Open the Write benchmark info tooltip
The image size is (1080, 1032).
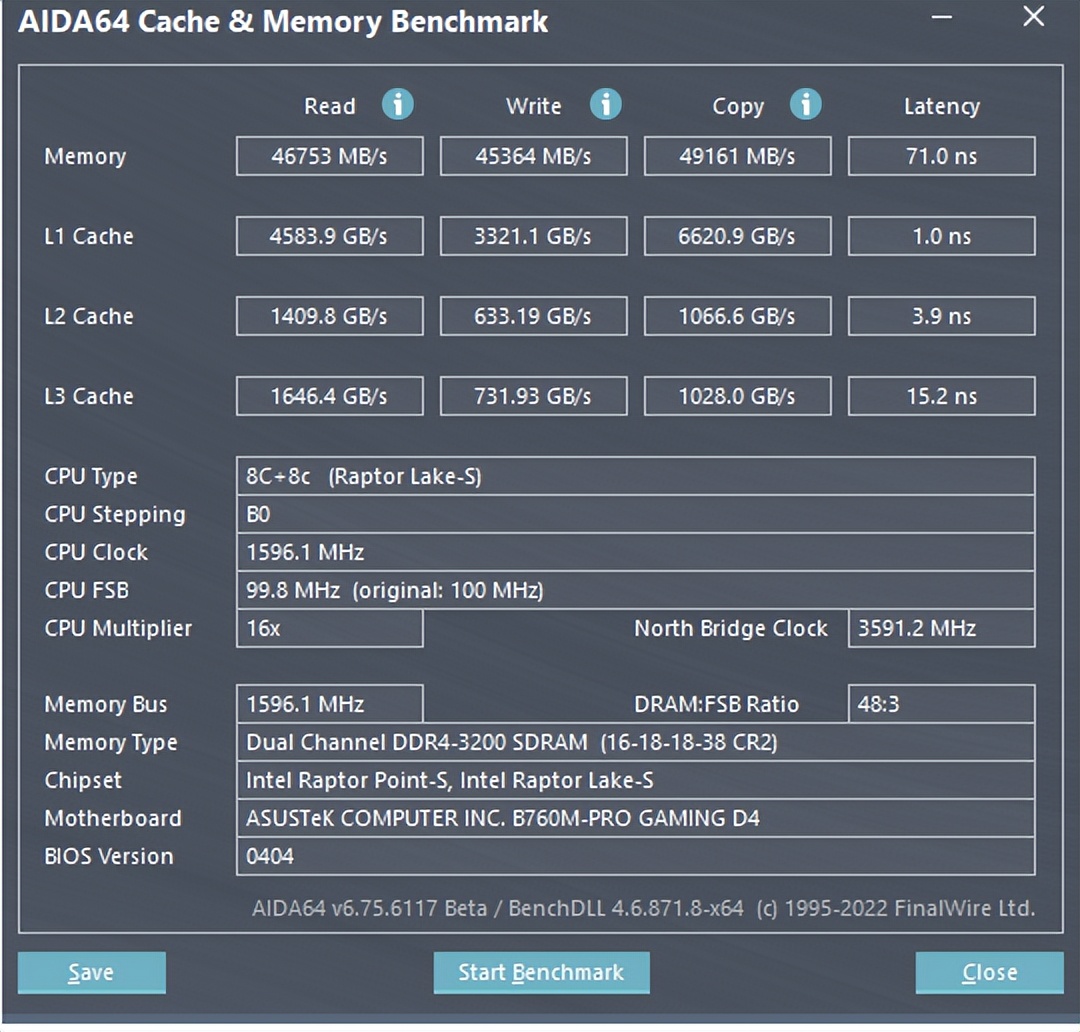point(605,105)
